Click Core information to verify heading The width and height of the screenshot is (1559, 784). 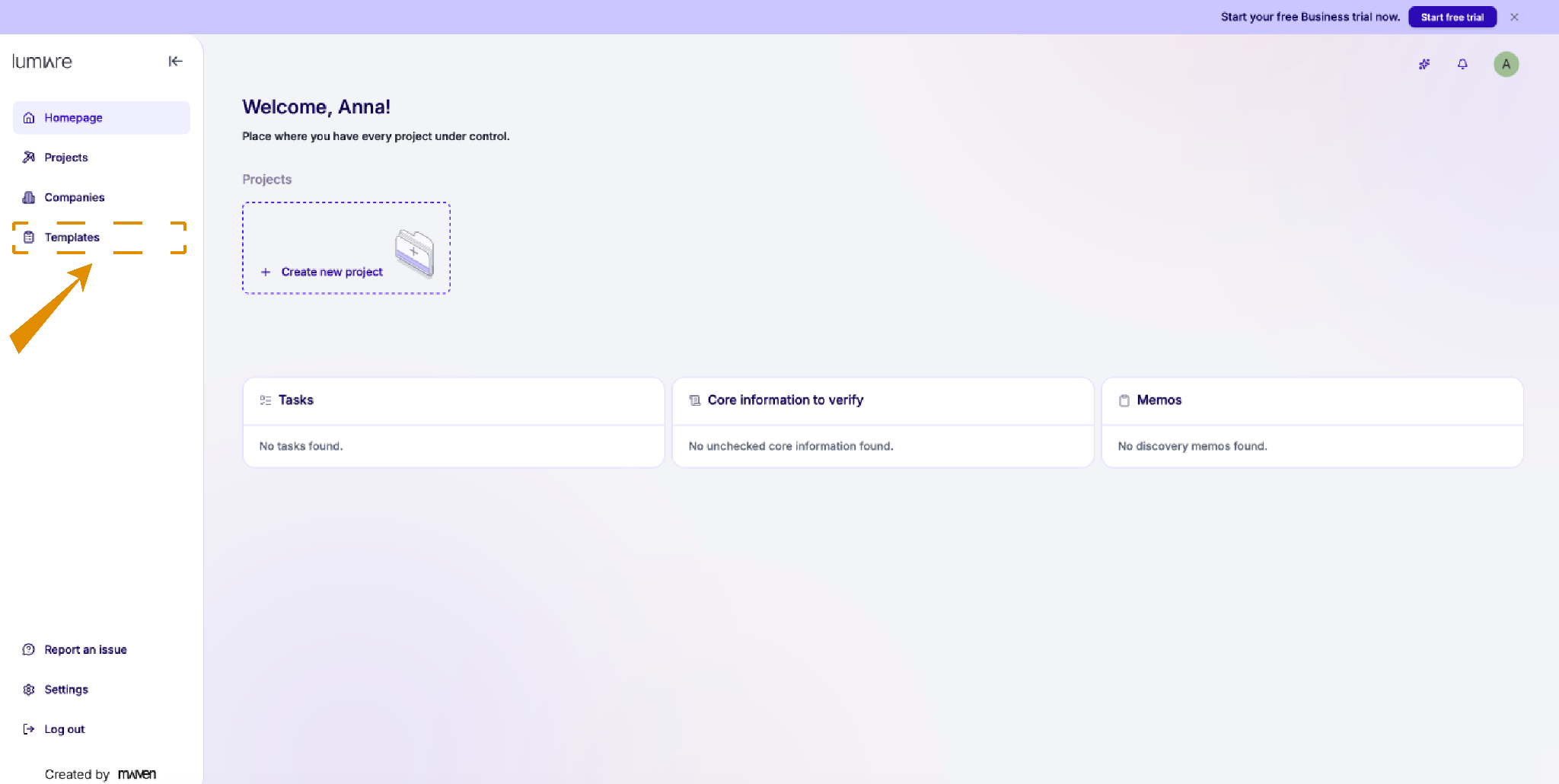click(x=786, y=400)
